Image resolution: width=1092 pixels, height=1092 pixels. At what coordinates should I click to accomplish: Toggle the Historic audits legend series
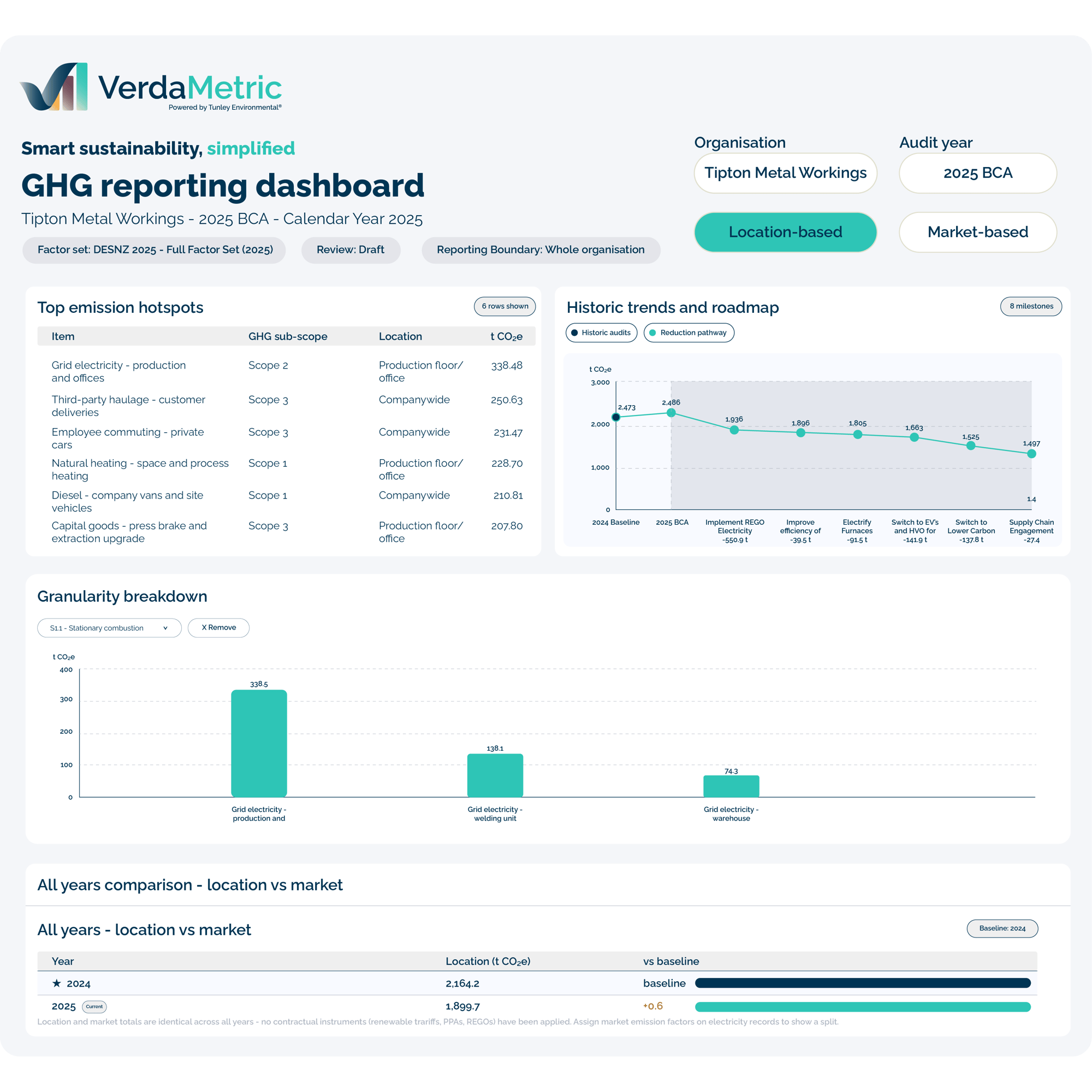(601, 333)
